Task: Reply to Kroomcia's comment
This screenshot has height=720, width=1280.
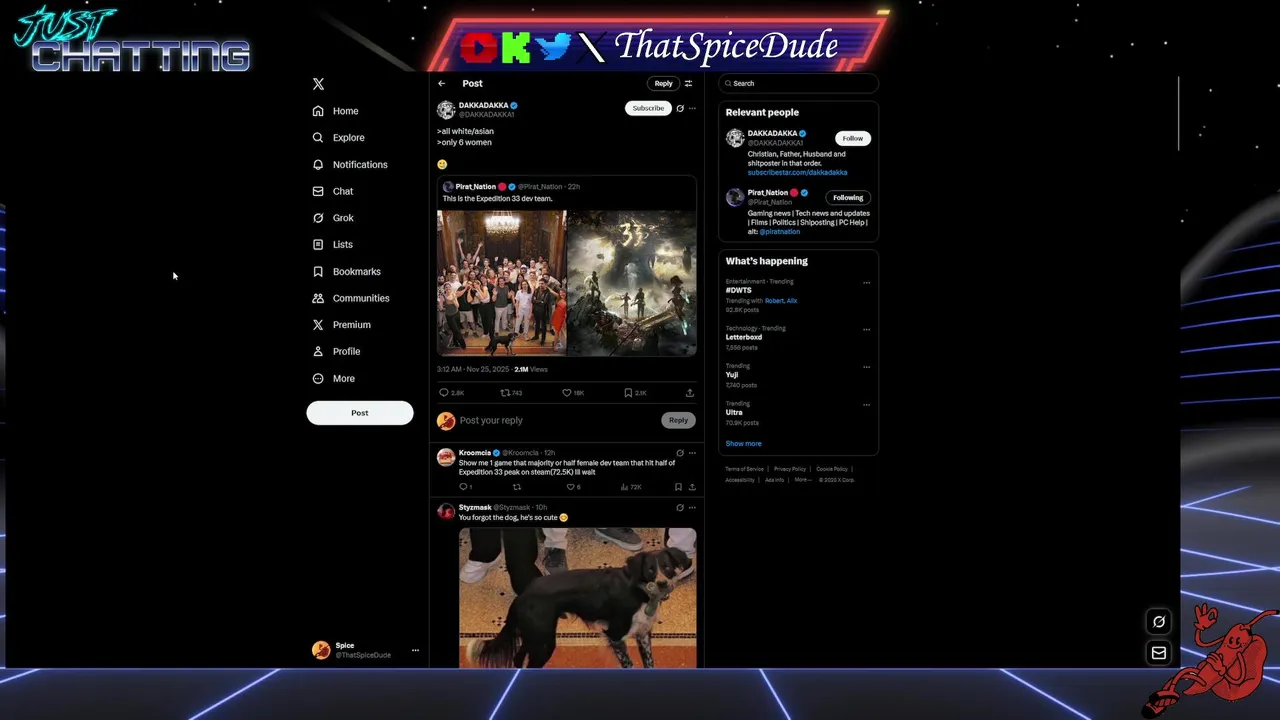Action: tap(465, 487)
